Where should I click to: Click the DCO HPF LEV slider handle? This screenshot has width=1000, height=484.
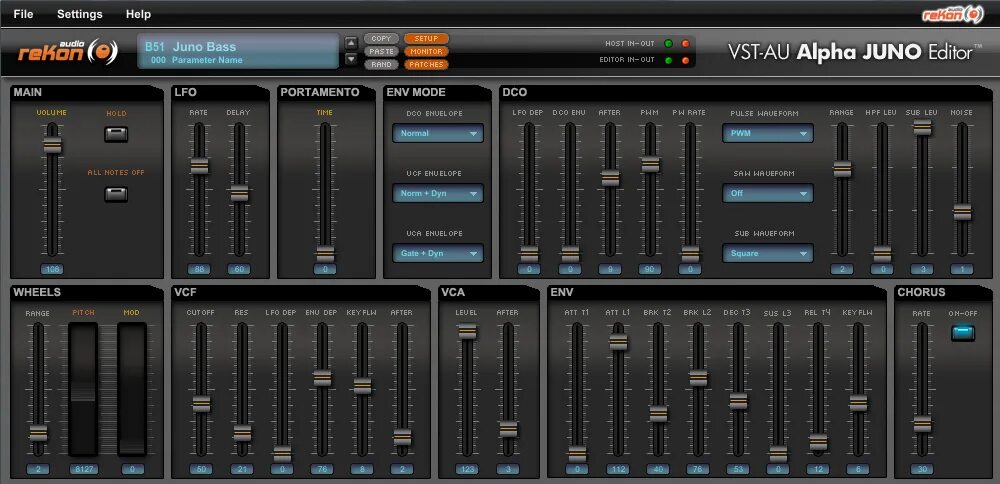(882, 254)
